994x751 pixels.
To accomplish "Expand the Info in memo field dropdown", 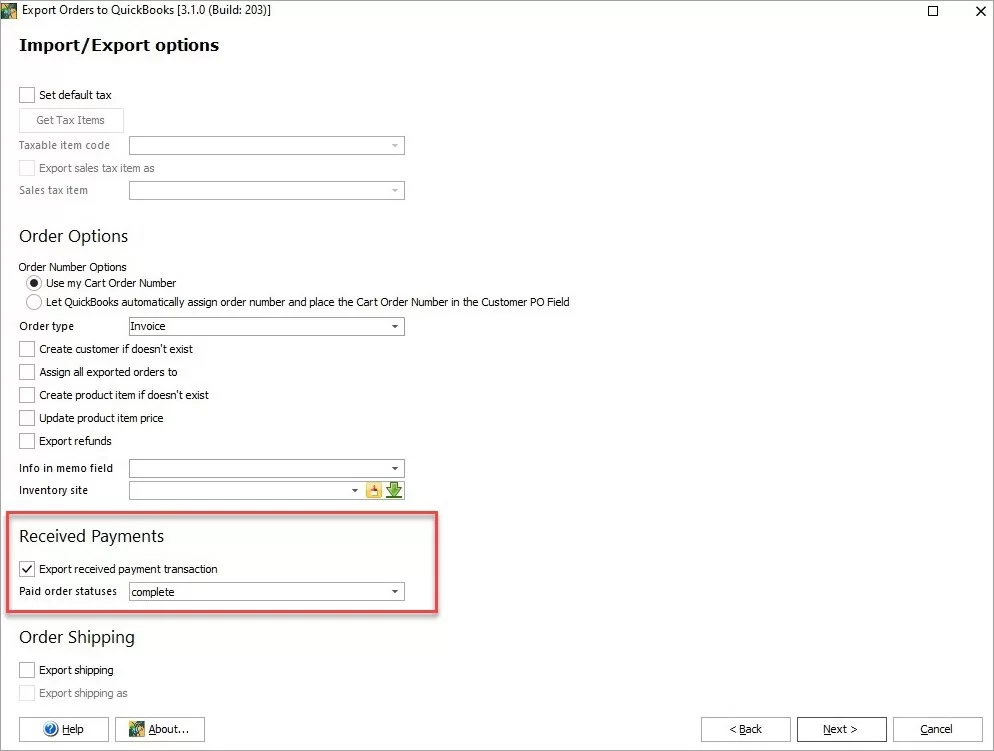I will (x=394, y=468).
